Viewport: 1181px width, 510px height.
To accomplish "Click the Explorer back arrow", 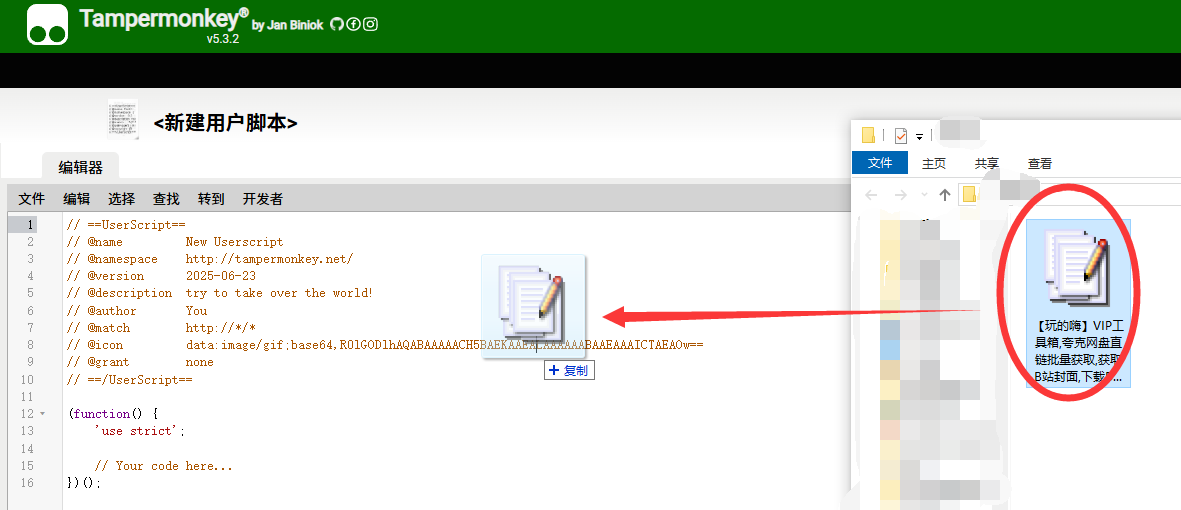I will tap(871, 194).
